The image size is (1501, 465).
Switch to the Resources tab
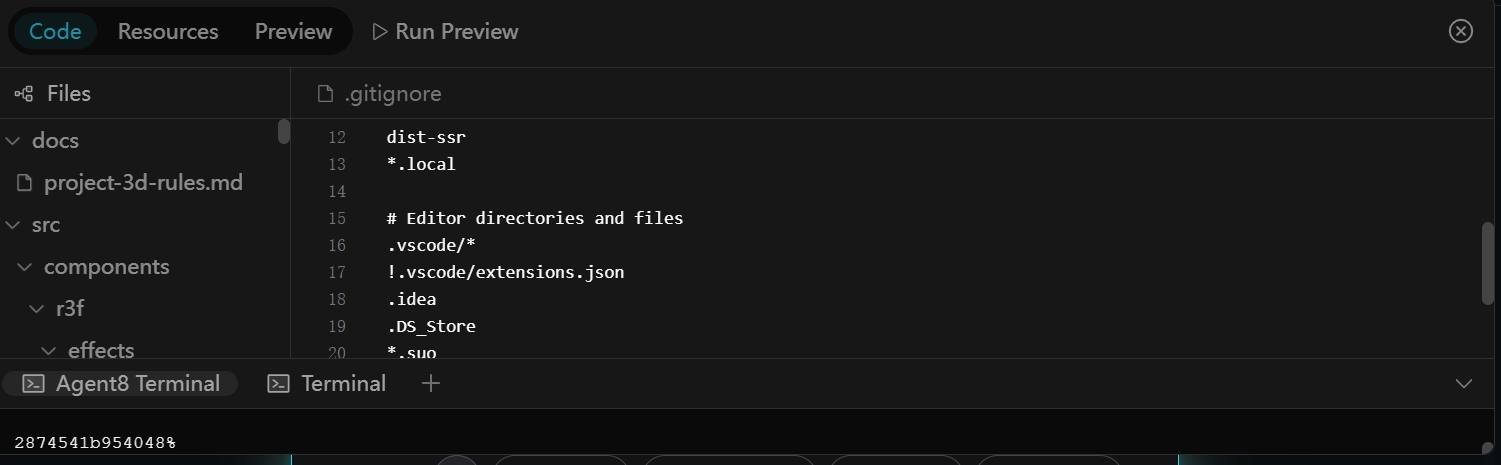168,32
